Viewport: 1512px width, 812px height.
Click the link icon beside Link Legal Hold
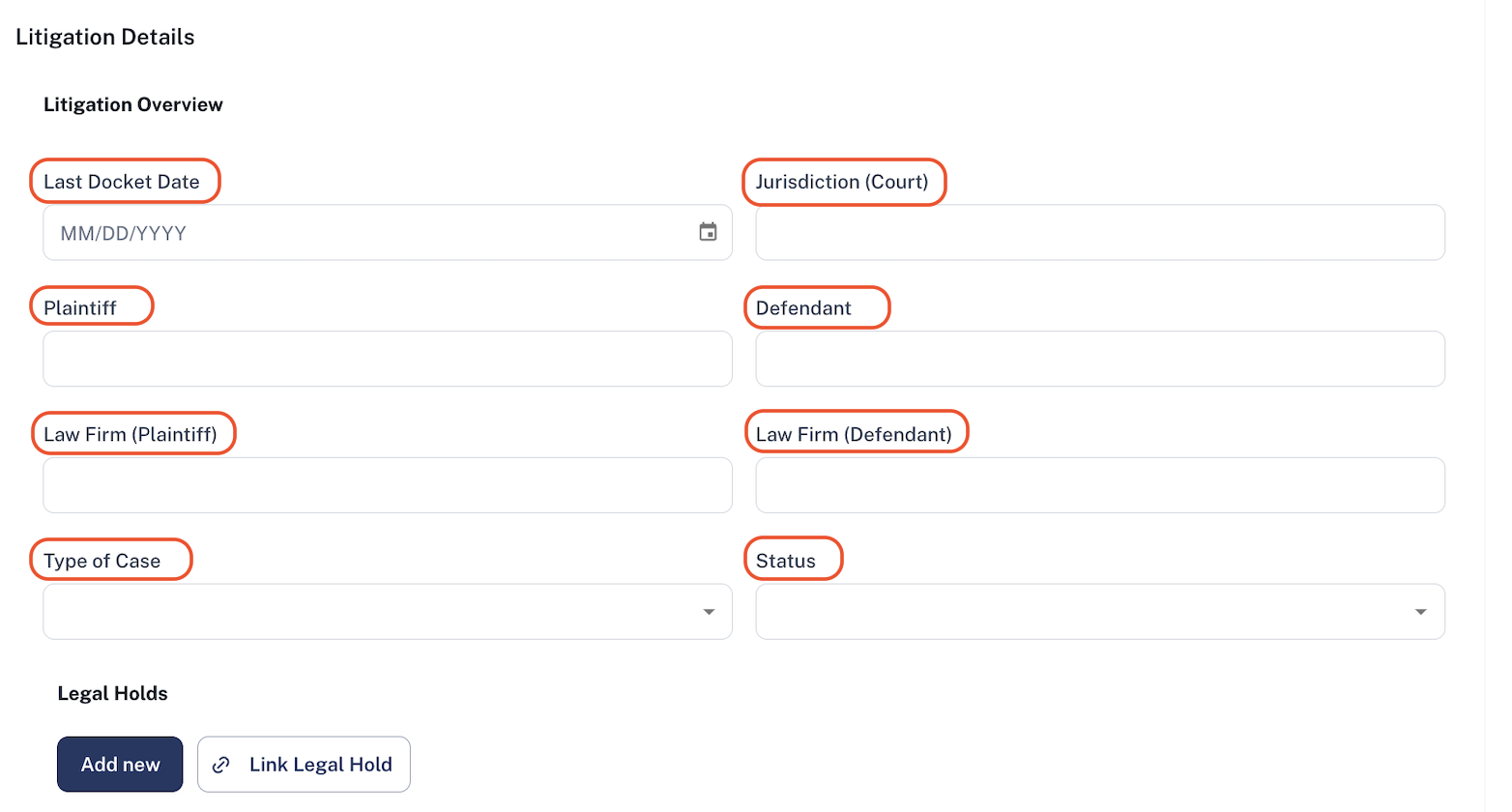click(x=221, y=765)
